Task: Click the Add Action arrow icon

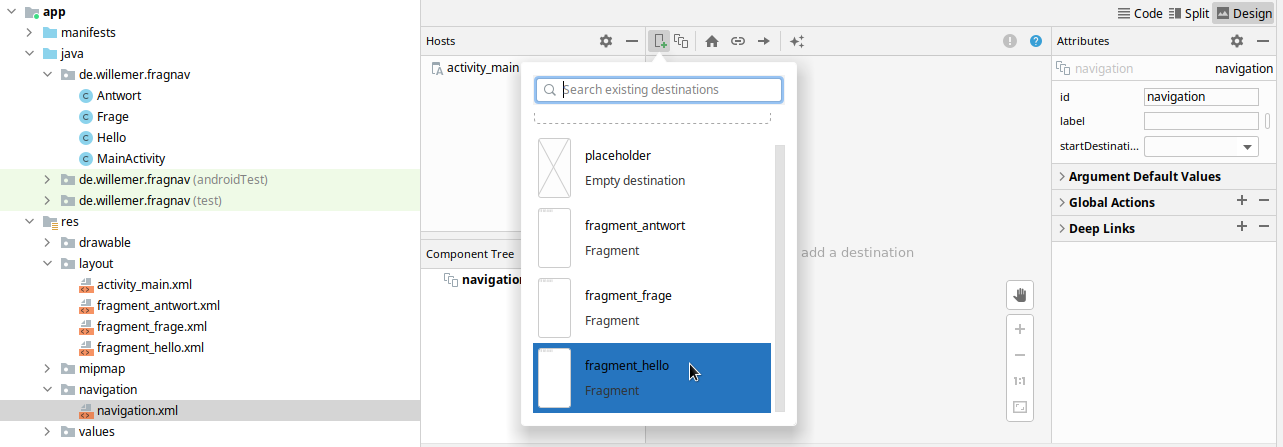Action: (763, 41)
